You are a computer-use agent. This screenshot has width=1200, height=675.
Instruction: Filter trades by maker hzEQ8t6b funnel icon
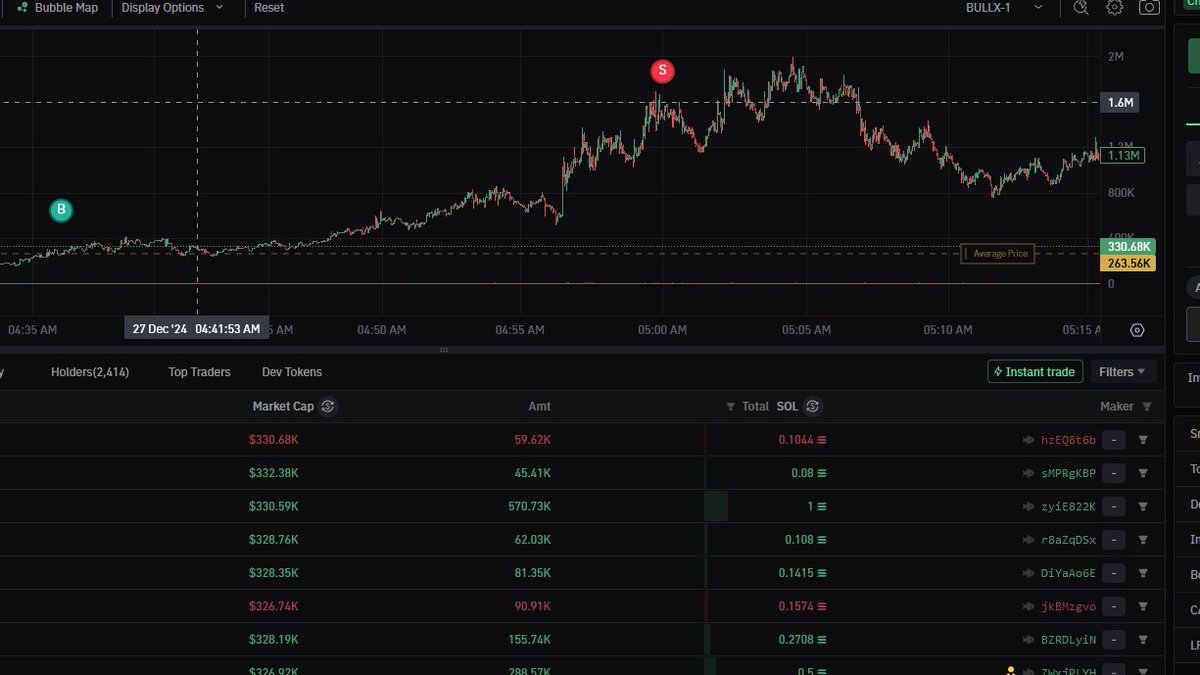pos(1143,440)
